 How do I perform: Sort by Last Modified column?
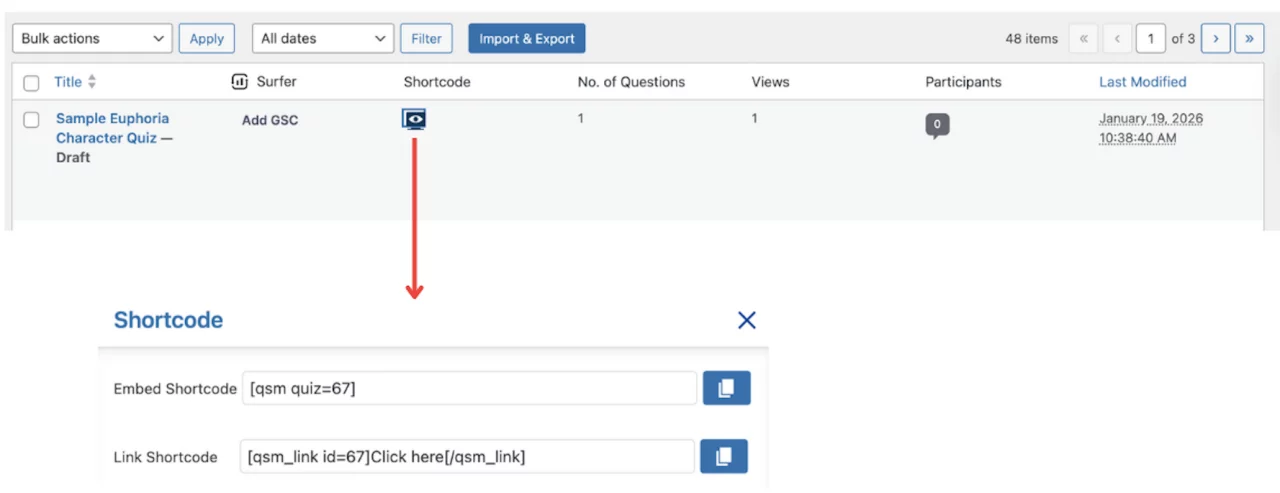1142,82
